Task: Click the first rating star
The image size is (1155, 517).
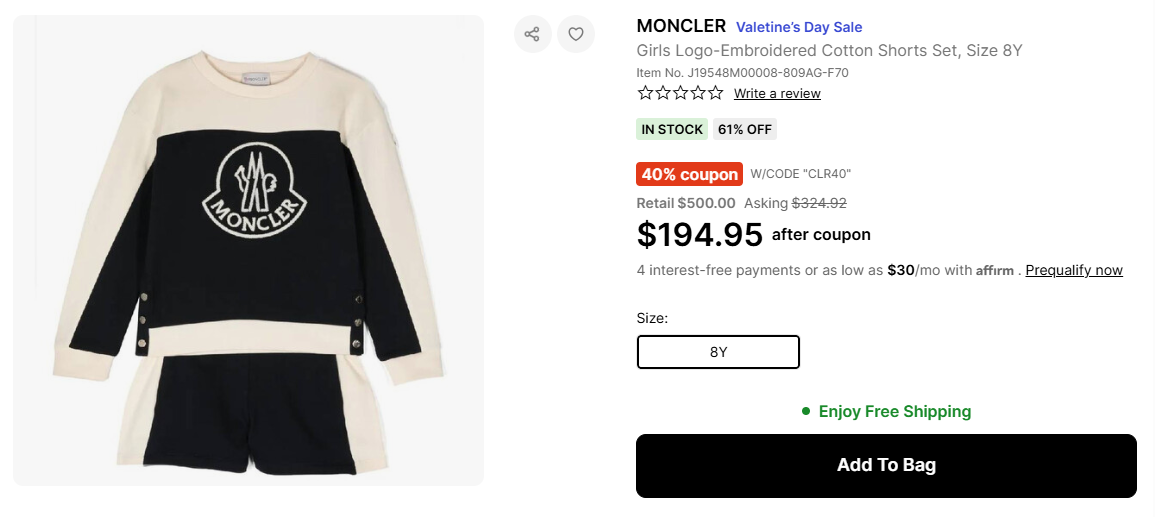Action: click(x=645, y=93)
